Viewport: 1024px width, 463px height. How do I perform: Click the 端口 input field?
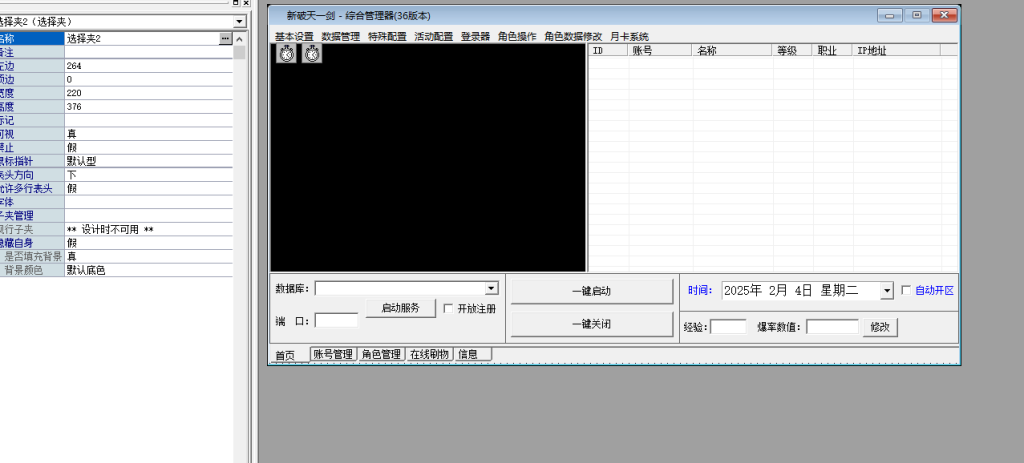[336, 321]
